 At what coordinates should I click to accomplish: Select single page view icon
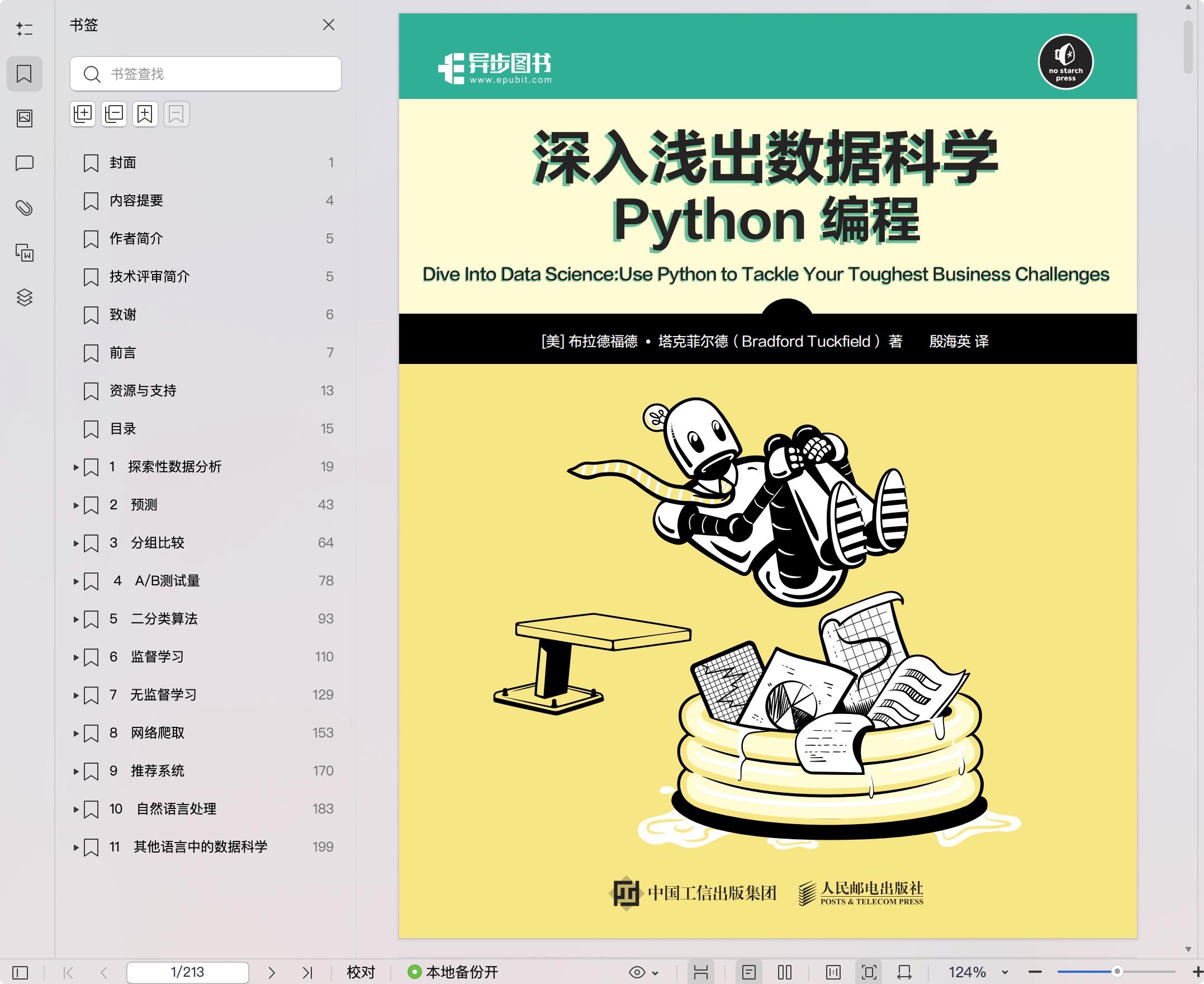[x=749, y=973]
